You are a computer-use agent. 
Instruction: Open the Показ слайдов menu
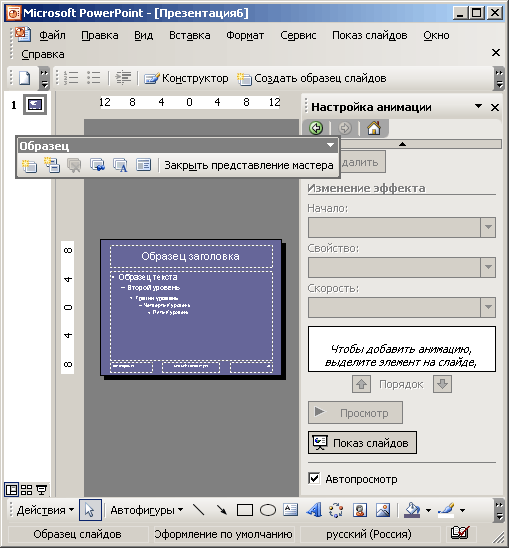click(x=370, y=35)
